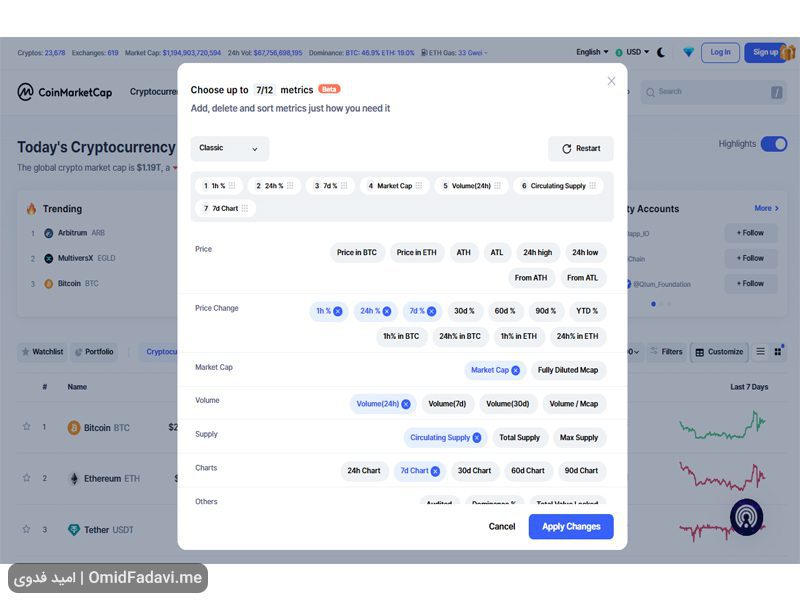The height and width of the screenshot is (600, 800).
Task: Add the Volume / Mcap metric
Action: 573,404
